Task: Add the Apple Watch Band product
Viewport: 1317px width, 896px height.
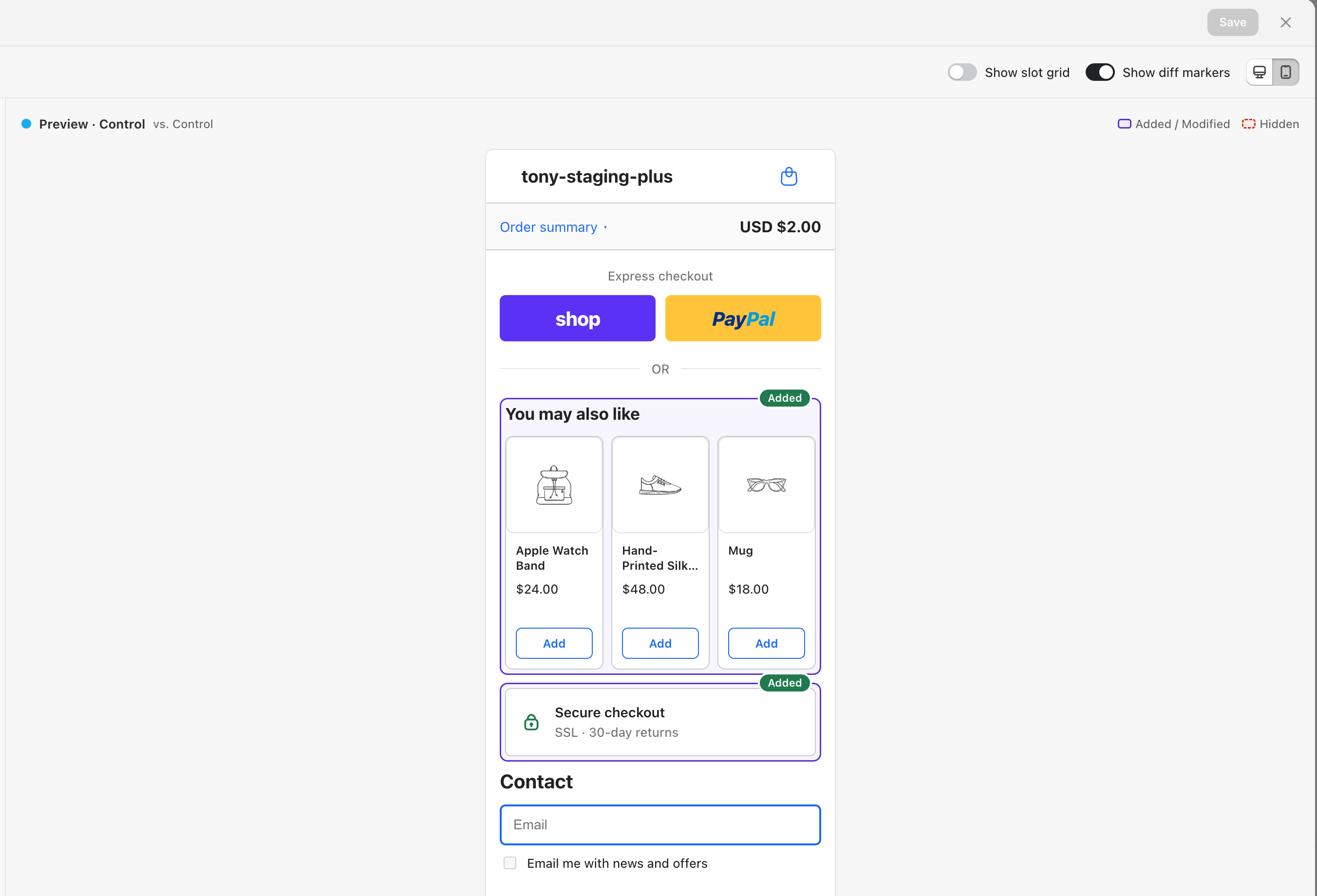Action: pyautogui.click(x=554, y=643)
